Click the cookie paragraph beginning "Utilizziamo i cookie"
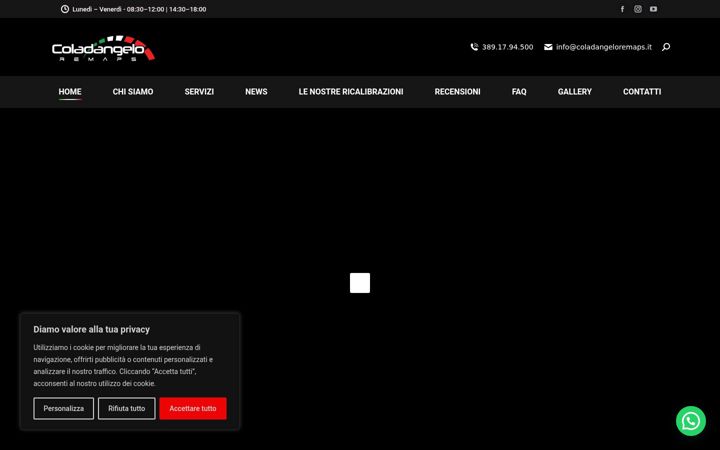The width and height of the screenshot is (720, 450). (x=123, y=366)
